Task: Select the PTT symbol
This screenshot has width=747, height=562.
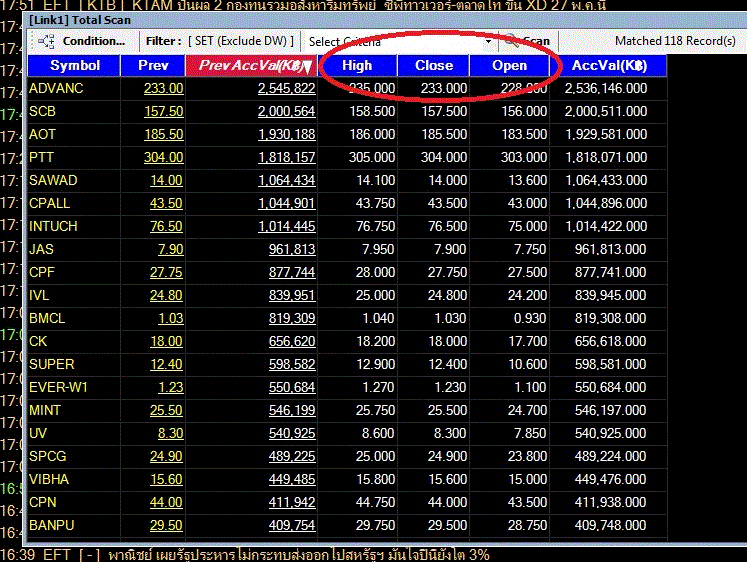Action: click(x=41, y=157)
